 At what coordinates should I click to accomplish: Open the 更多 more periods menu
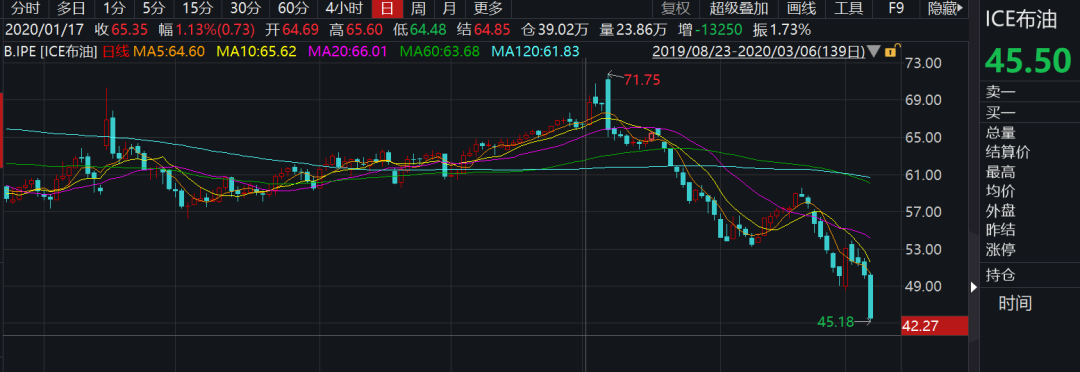[488, 8]
